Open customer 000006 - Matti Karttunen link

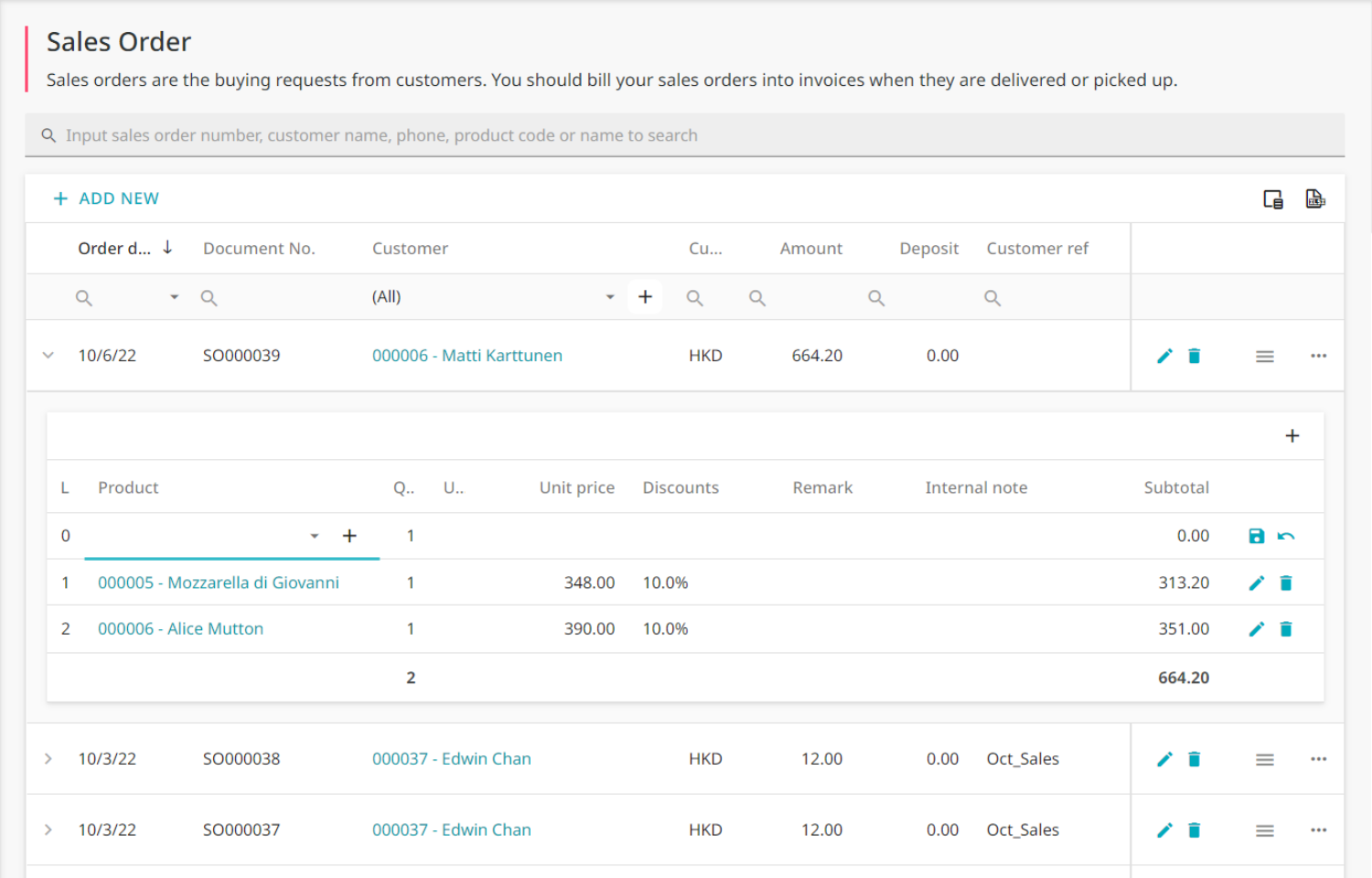pos(467,356)
